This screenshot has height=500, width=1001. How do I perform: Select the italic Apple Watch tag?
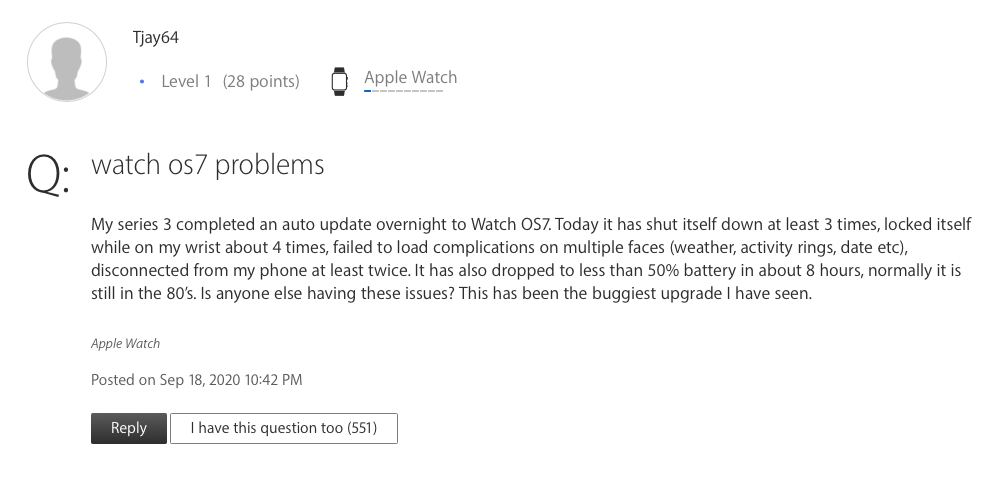125,343
